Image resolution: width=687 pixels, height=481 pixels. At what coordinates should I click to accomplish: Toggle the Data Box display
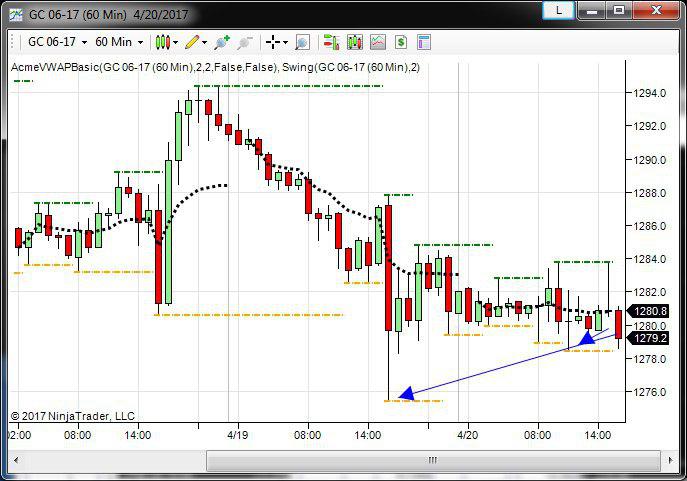pos(302,42)
